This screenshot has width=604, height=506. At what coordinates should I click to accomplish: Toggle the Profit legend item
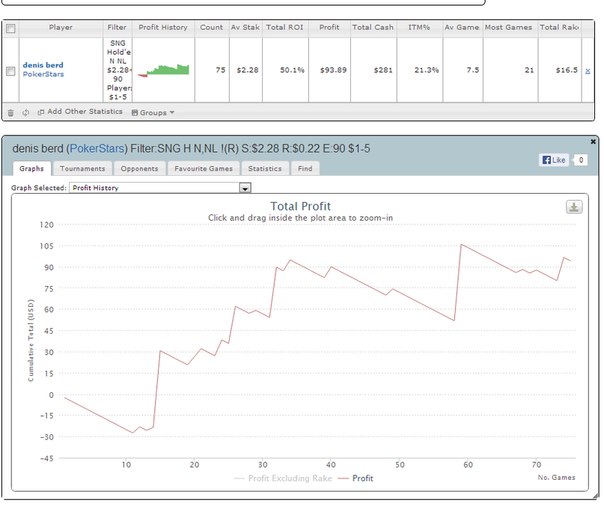(x=356, y=478)
